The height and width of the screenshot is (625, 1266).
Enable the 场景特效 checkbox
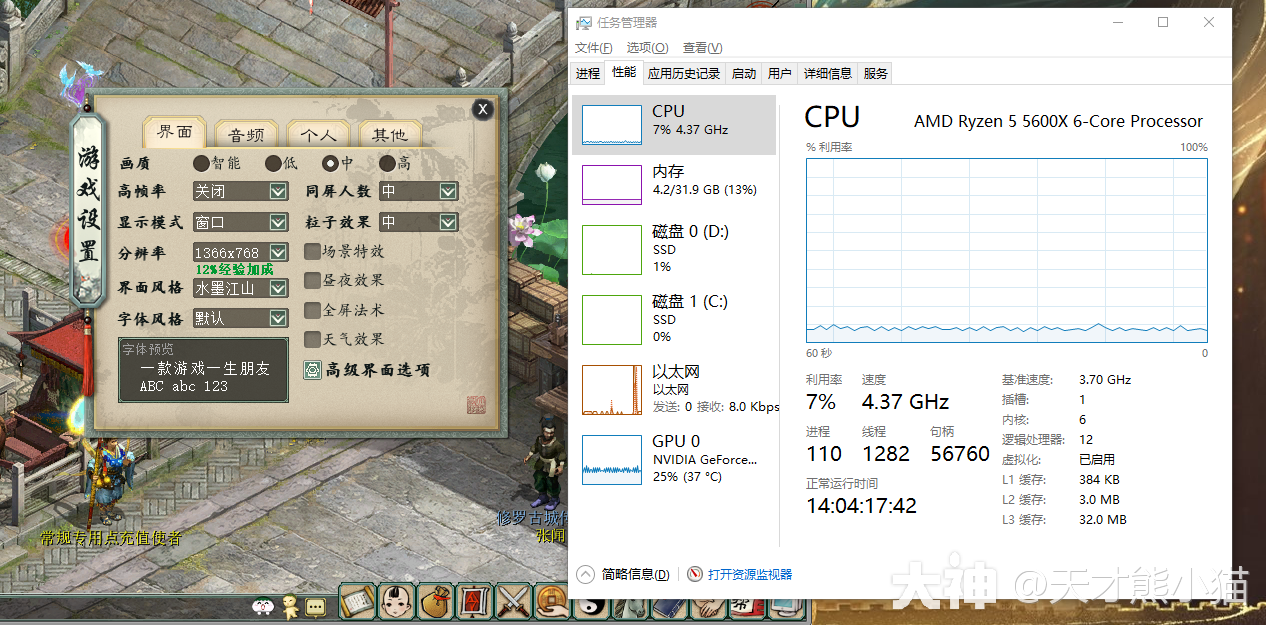point(313,251)
